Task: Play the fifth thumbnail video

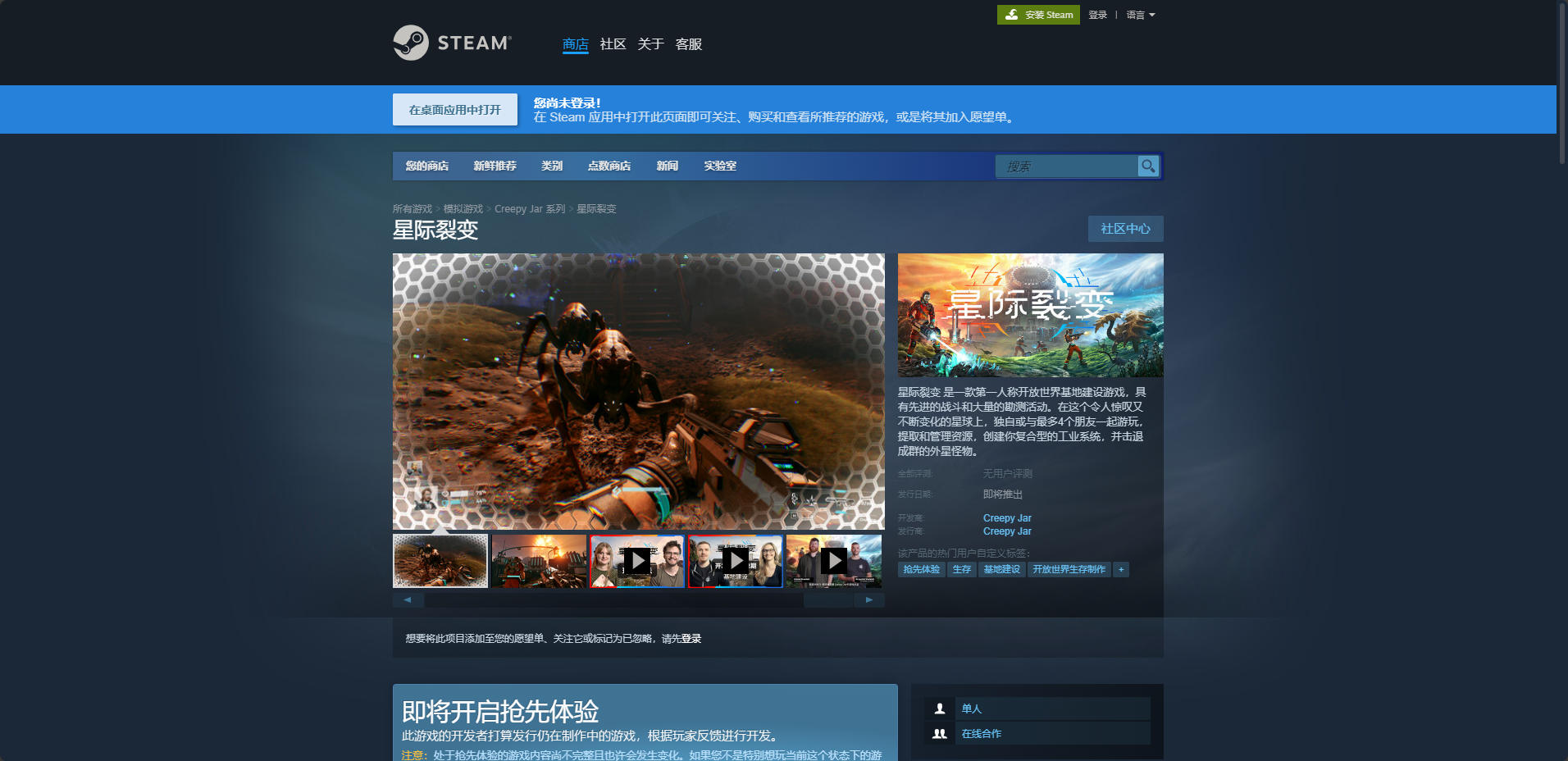Action: 834,561
